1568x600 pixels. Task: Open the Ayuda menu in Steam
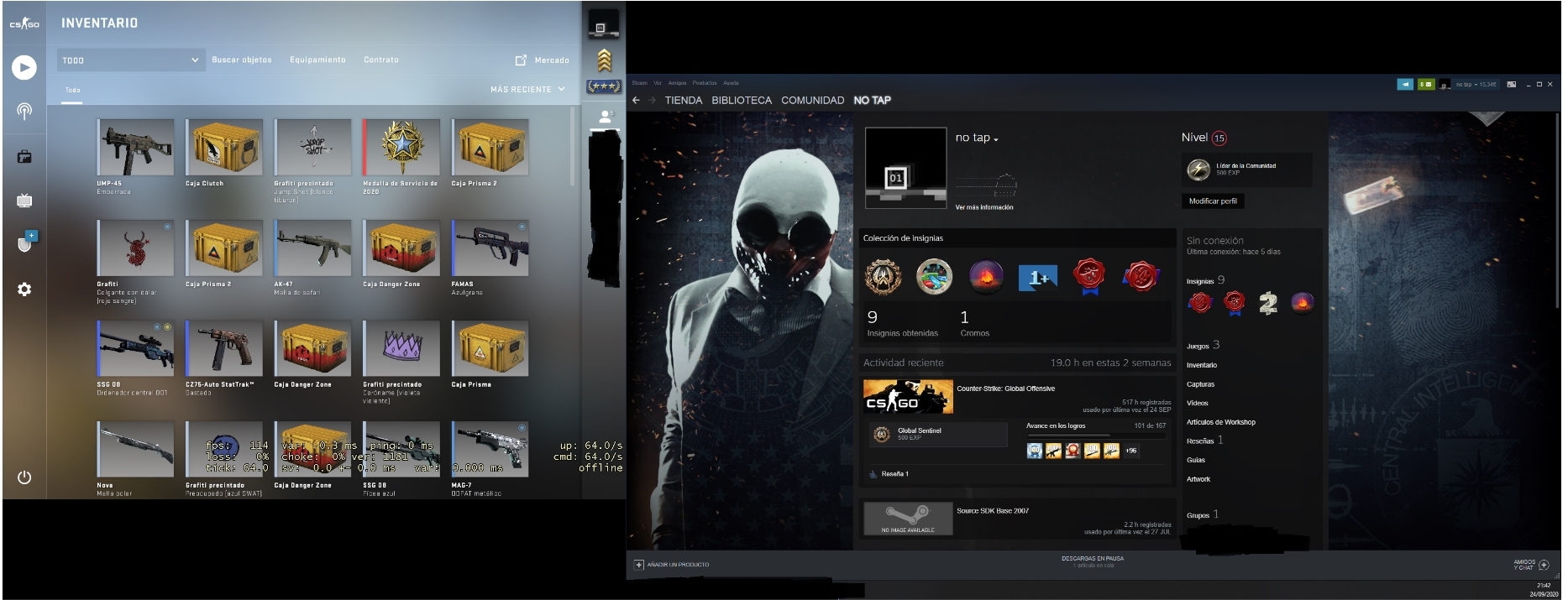pos(731,83)
